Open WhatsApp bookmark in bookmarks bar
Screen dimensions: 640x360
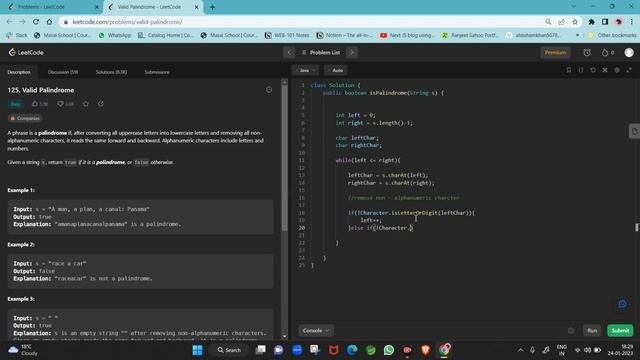[x=115, y=36]
